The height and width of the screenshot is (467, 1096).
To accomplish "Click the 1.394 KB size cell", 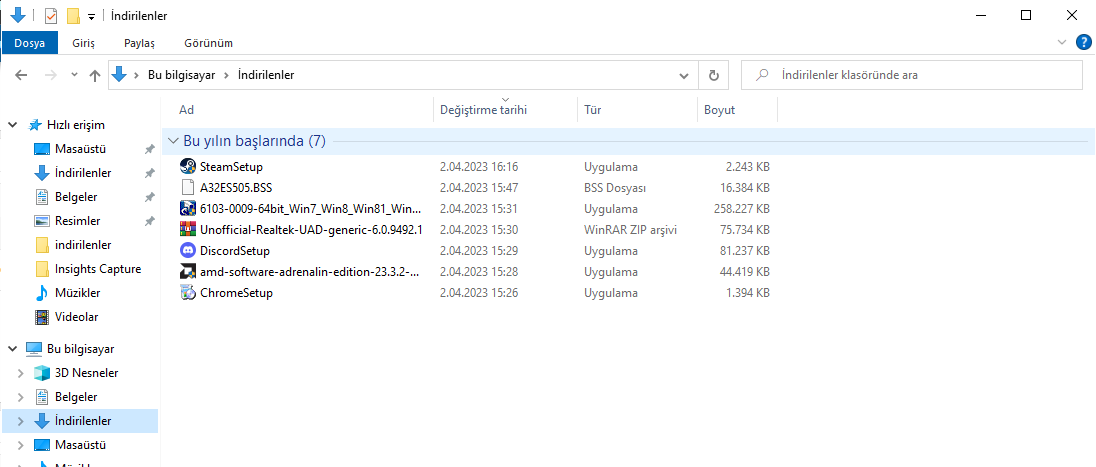I will point(748,293).
